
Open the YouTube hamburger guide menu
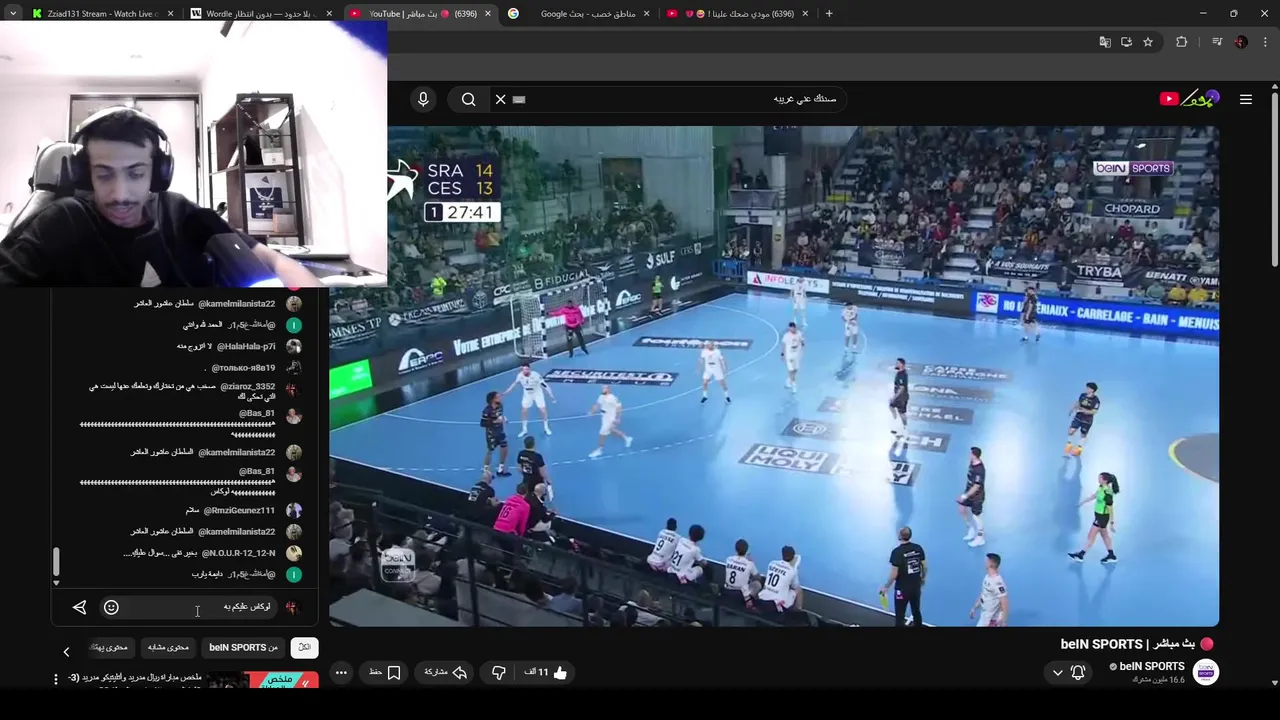[1246, 99]
